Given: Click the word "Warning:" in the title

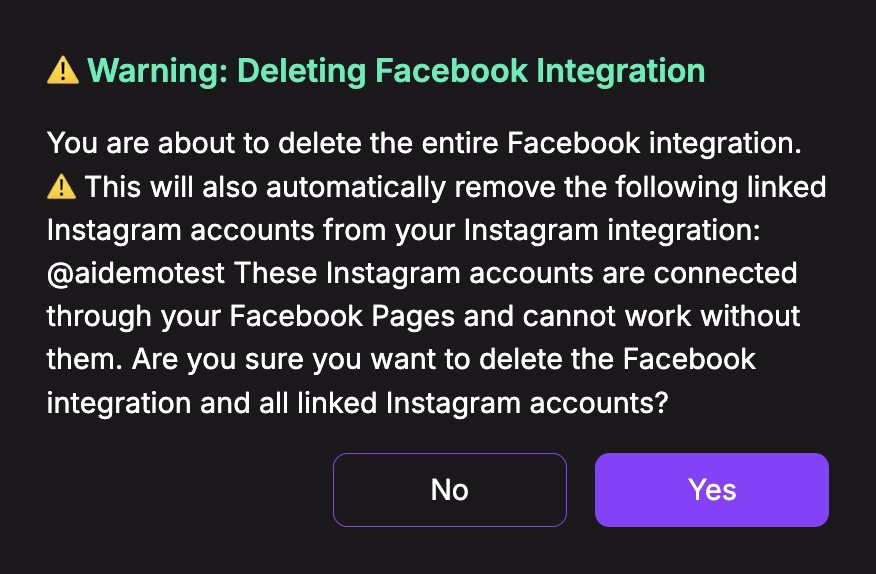Looking at the screenshot, I should [158, 71].
